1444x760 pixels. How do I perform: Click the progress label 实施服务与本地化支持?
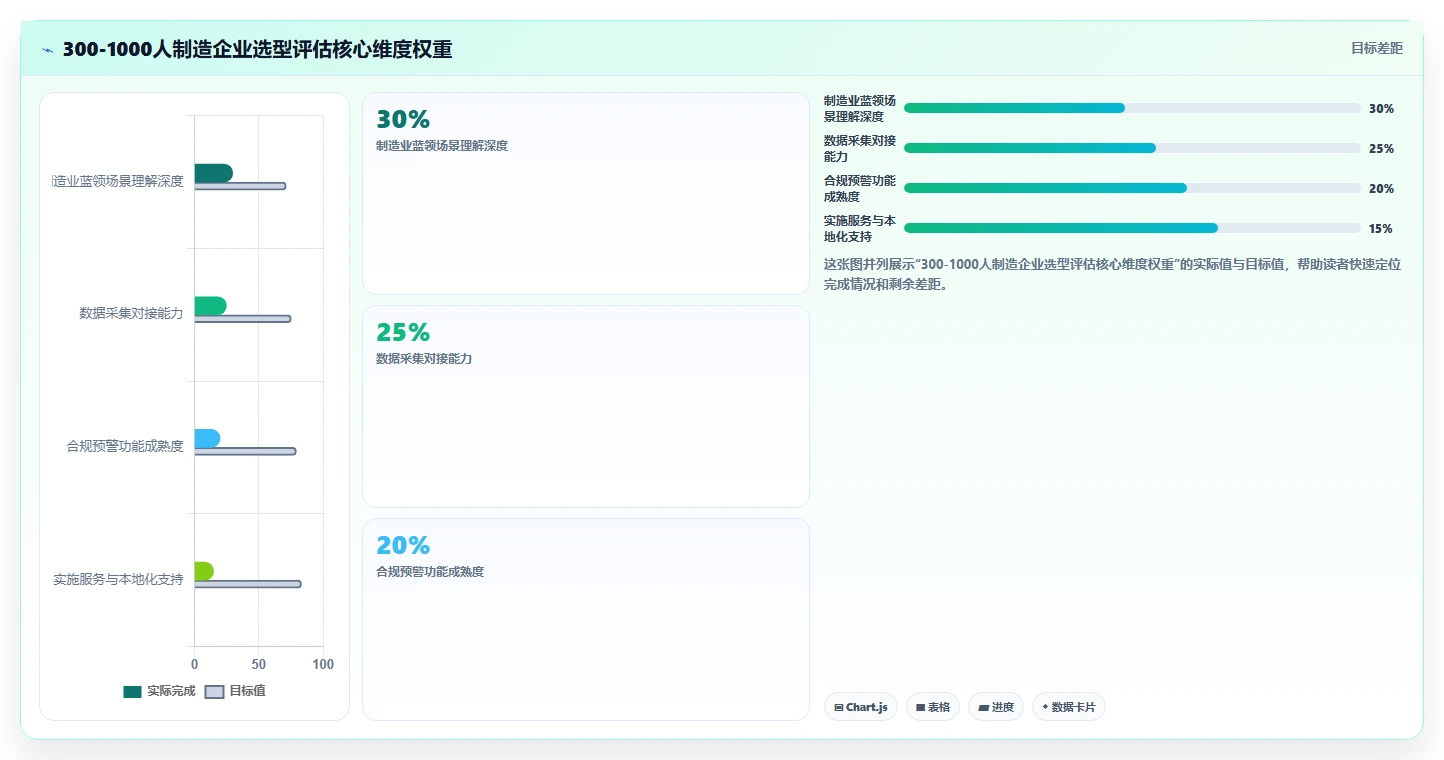click(x=860, y=228)
